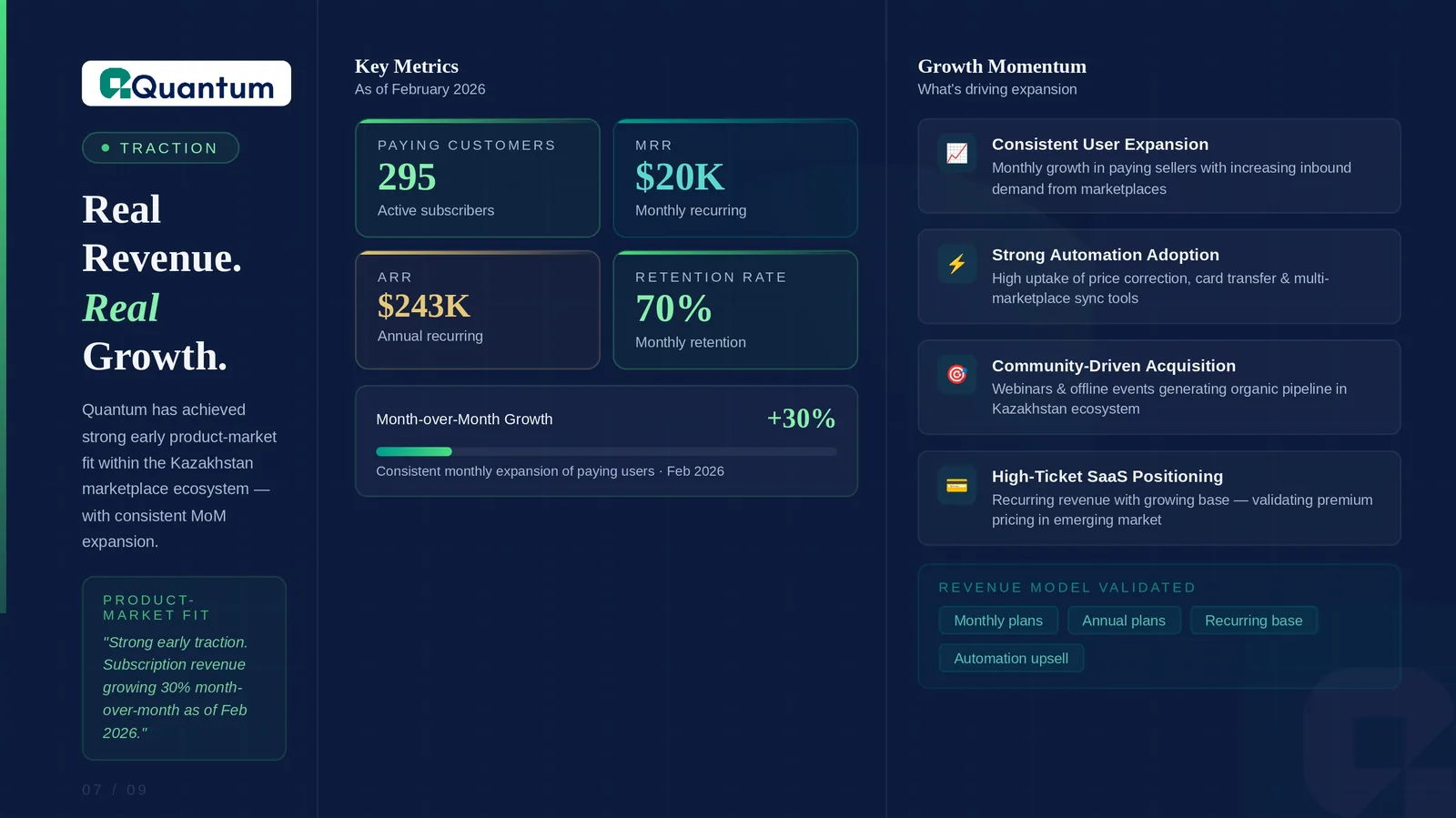Click the target icon for Community-Driven Acquisition
The image size is (1456, 818).
[956, 375]
